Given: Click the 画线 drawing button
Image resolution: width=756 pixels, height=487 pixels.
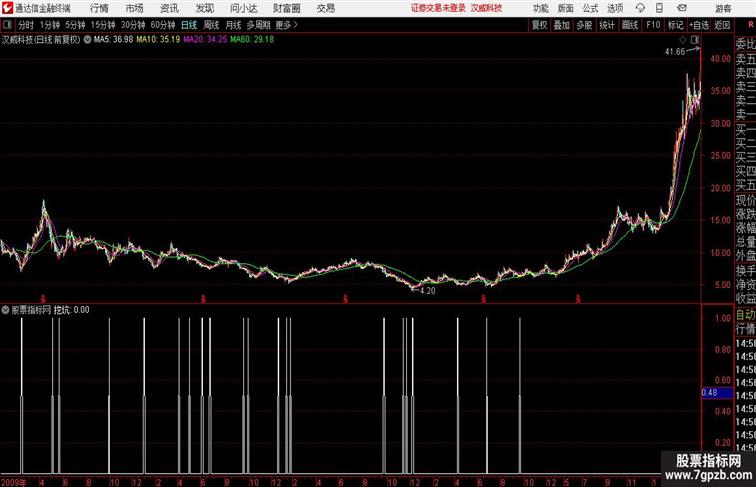Looking at the screenshot, I should [630, 25].
